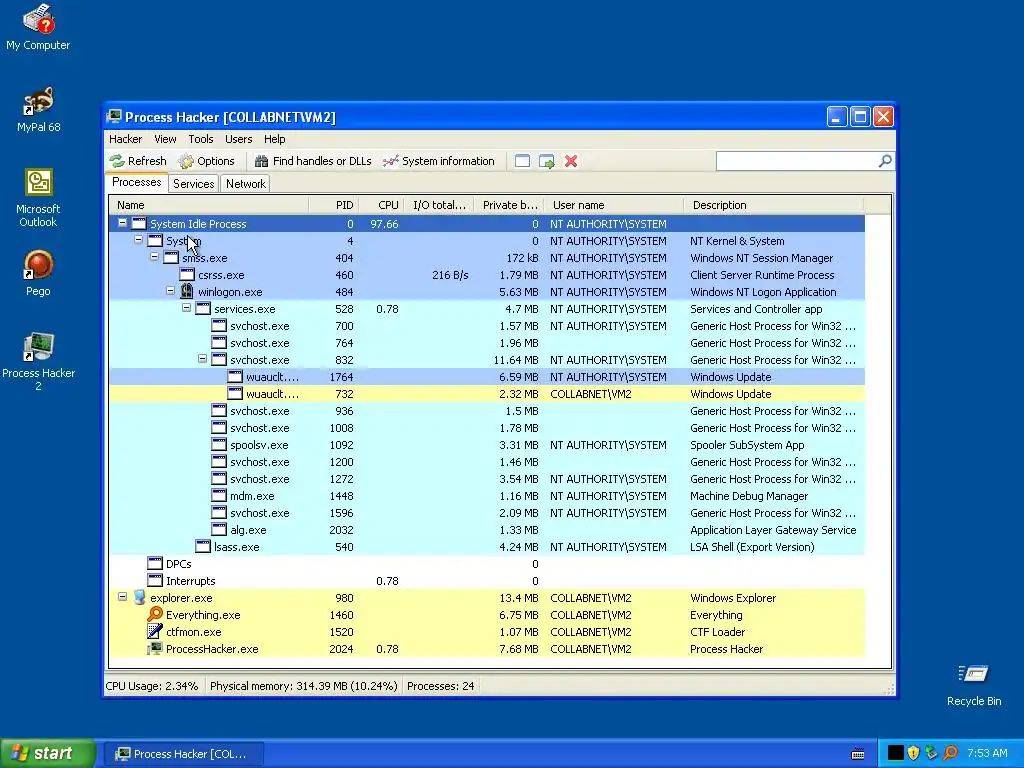Click the find window and thread icon

[x=547, y=161]
